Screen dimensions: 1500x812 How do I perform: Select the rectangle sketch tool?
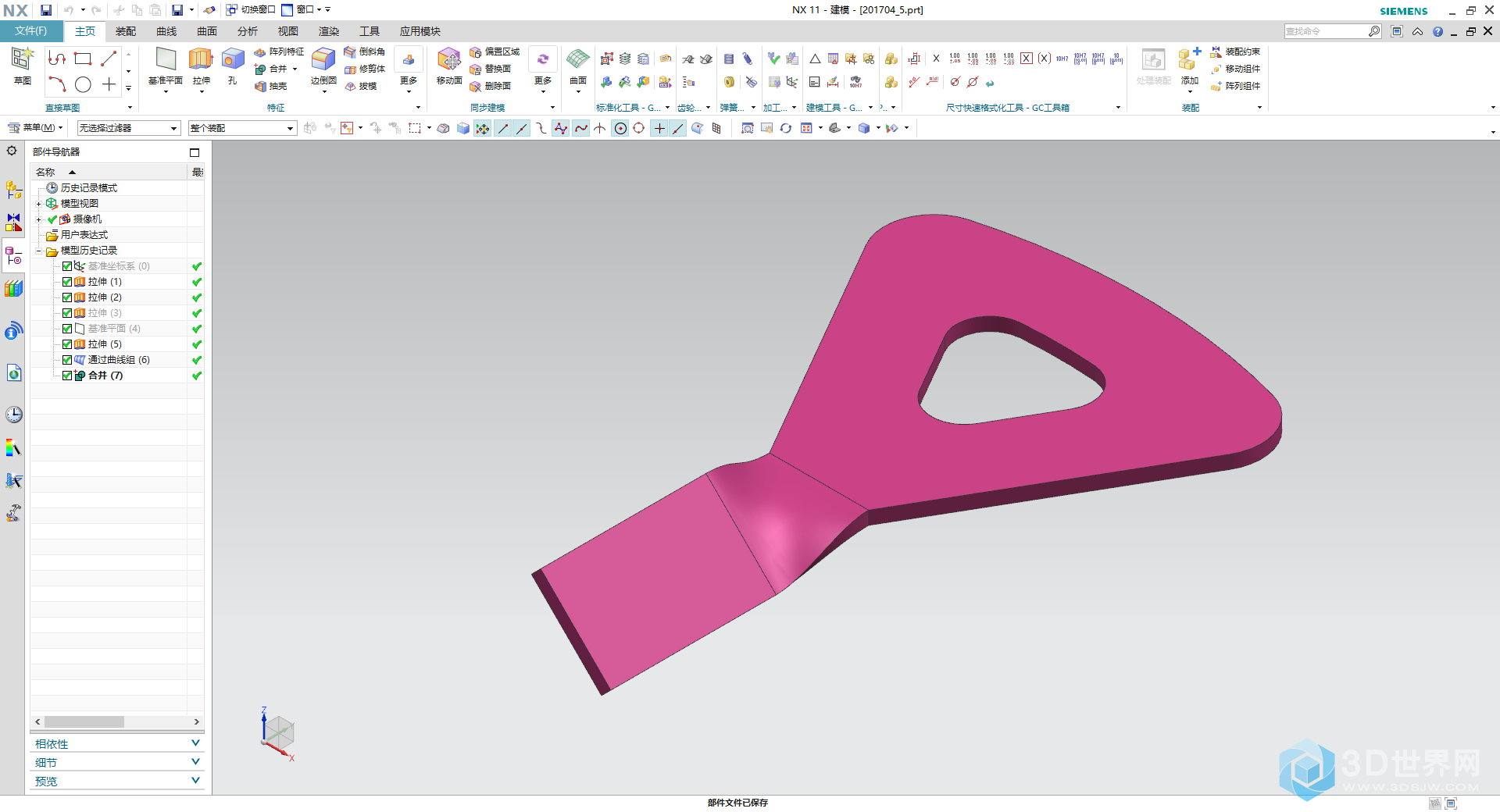(83, 59)
